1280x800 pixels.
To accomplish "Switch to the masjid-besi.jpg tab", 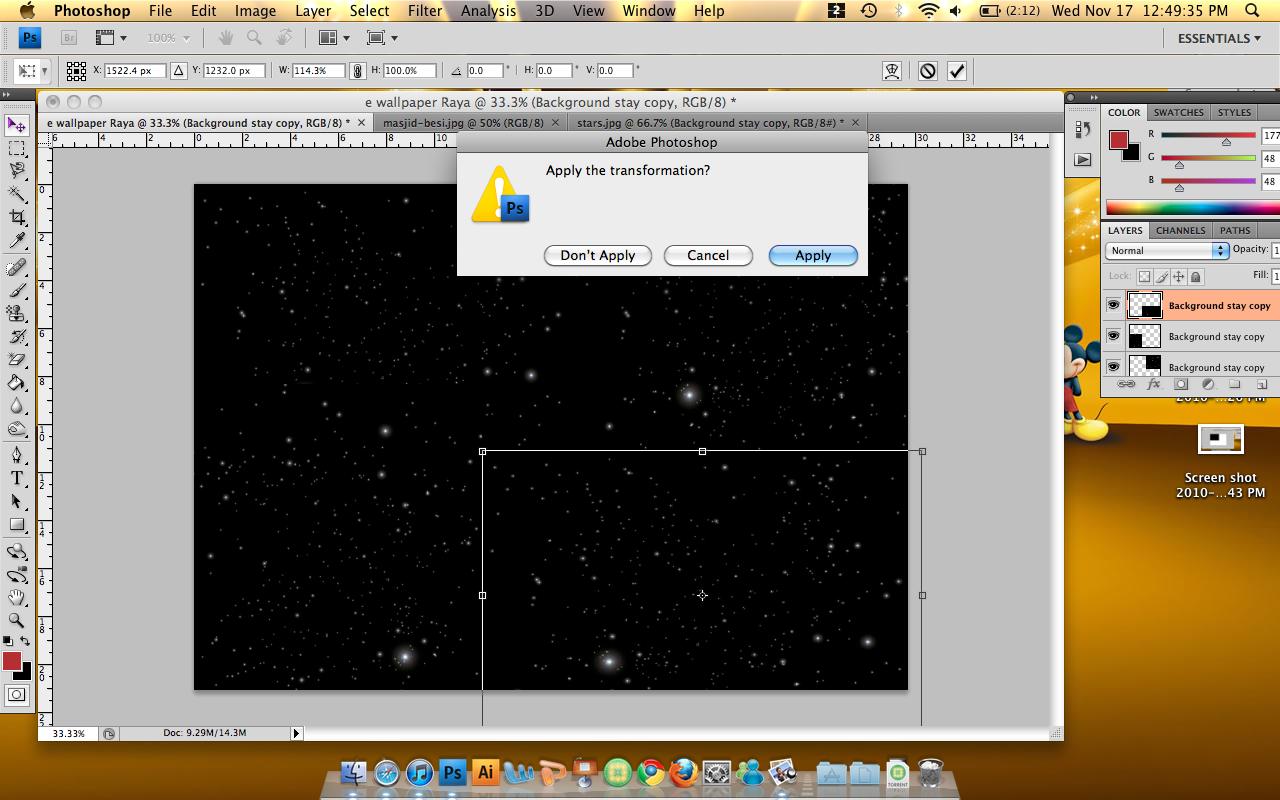I will pyautogui.click(x=464, y=122).
